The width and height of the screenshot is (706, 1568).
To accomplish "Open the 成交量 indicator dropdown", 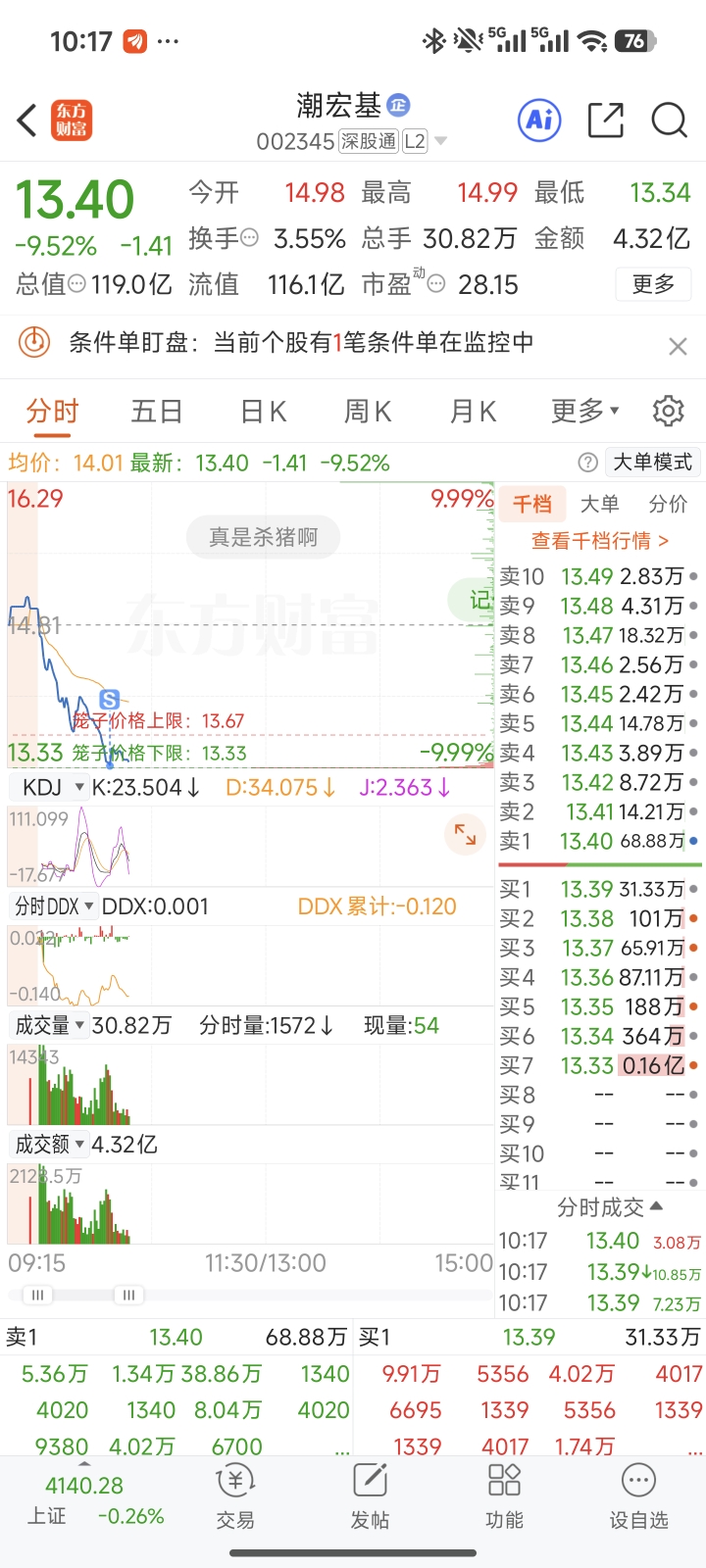I will tap(49, 1026).
